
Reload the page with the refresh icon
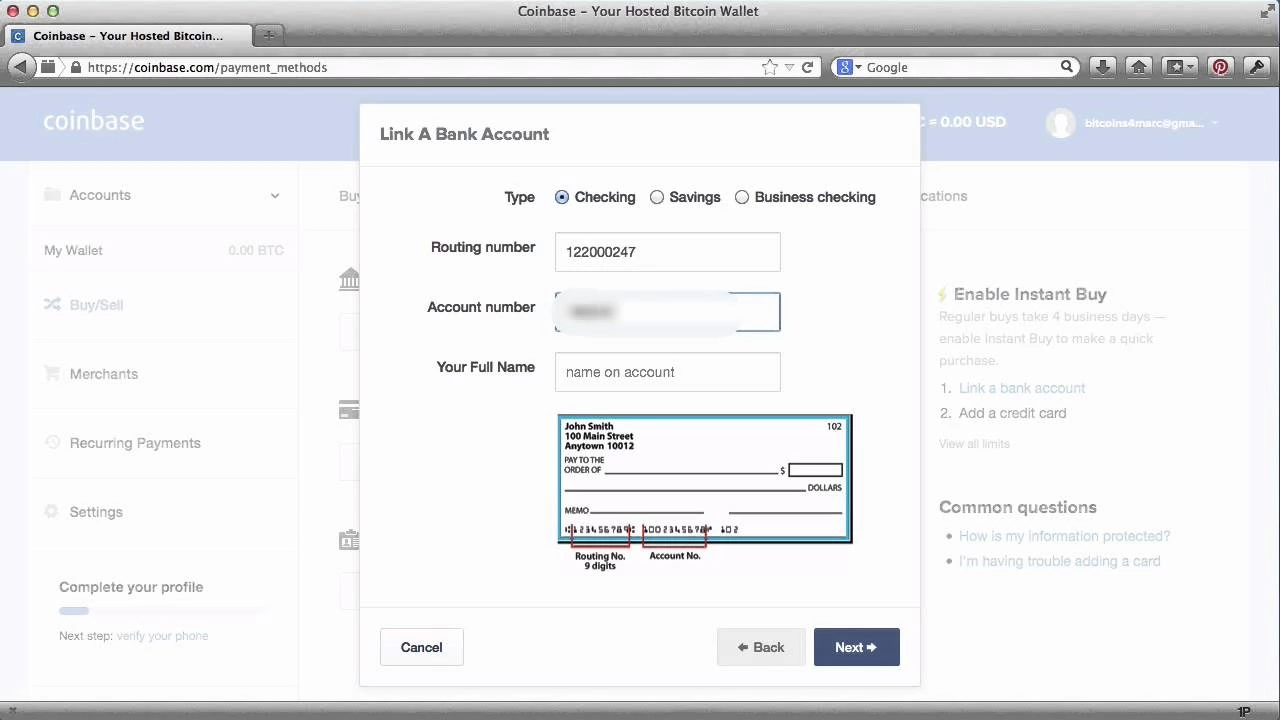tap(807, 67)
